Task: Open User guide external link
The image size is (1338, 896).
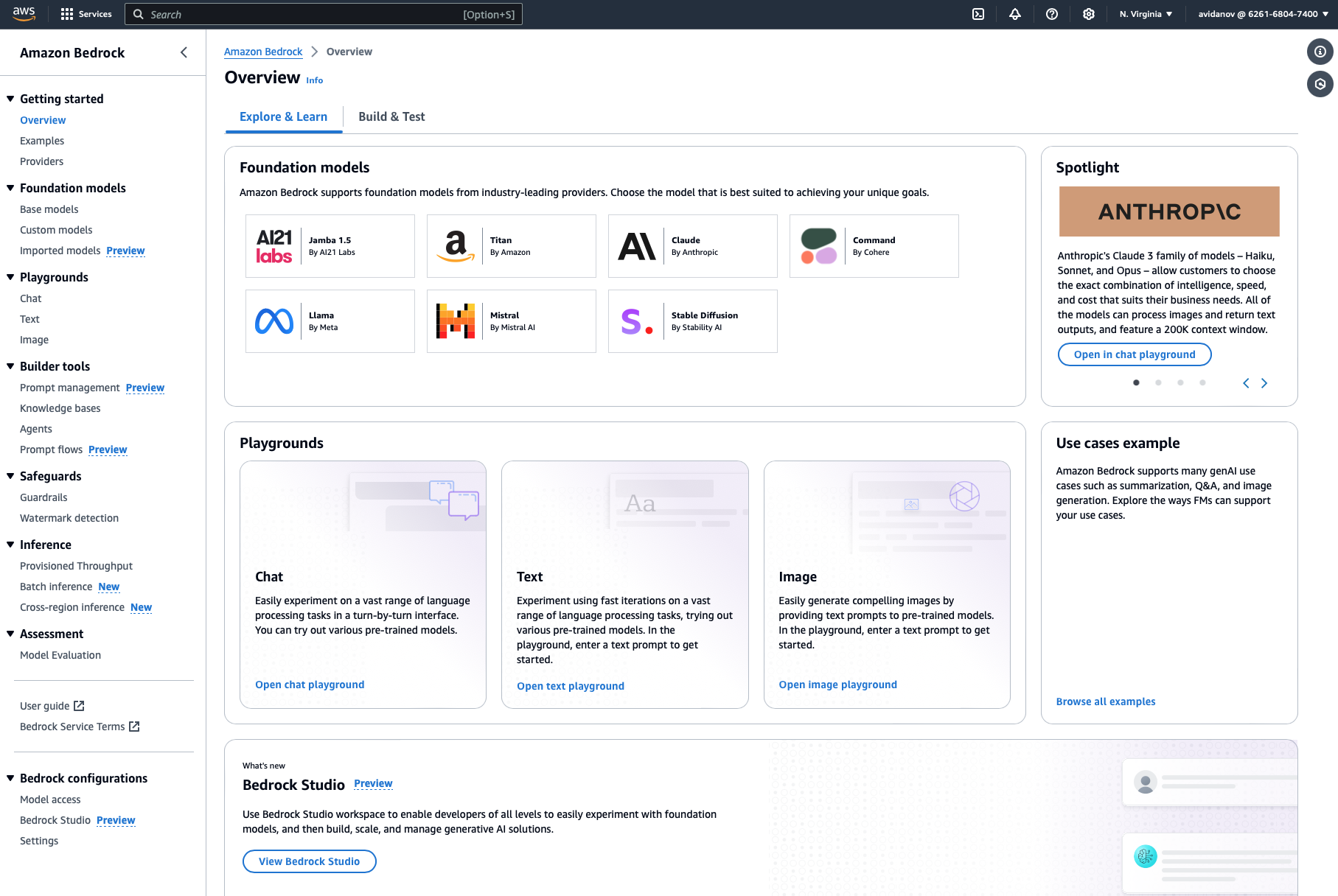Action: (52, 706)
